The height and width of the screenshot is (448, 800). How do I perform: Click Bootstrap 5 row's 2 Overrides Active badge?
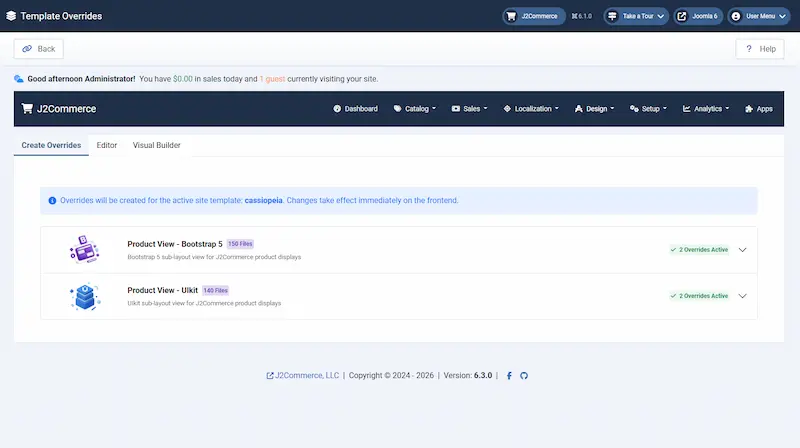[699, 250]
